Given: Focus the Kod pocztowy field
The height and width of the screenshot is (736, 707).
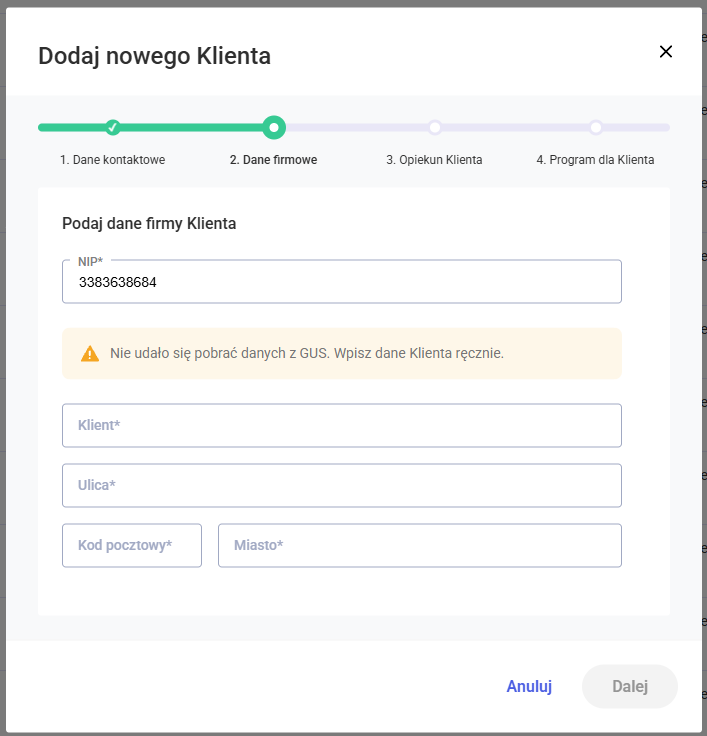Looking at the screenshot, I should click(x=132, y=546).
